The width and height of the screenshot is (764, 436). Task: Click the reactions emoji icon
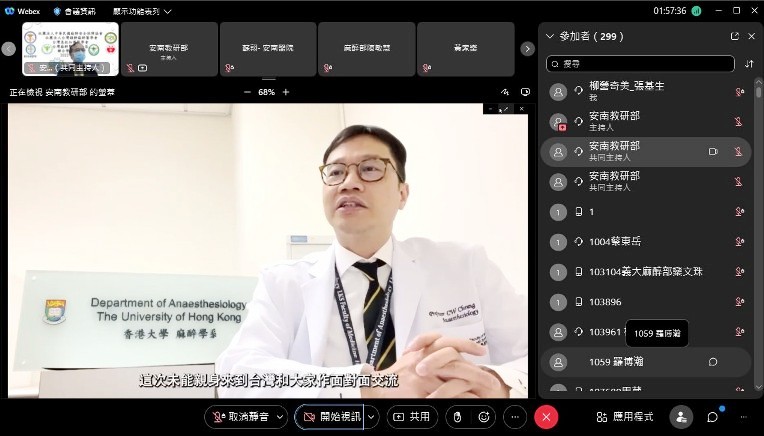pyautogui.click(x=485, y=417)
